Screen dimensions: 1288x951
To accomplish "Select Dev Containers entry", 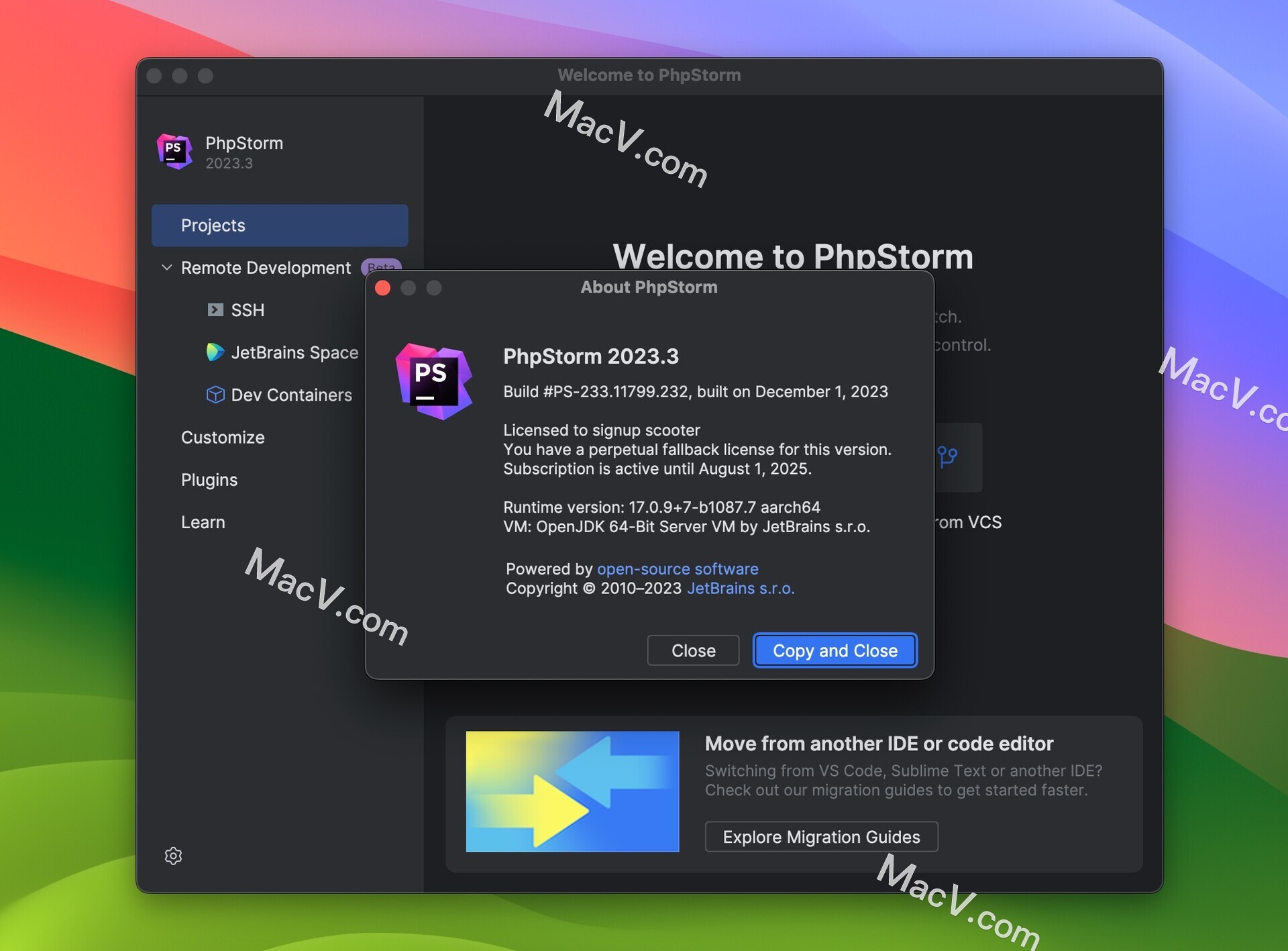I will coord(291,395).
